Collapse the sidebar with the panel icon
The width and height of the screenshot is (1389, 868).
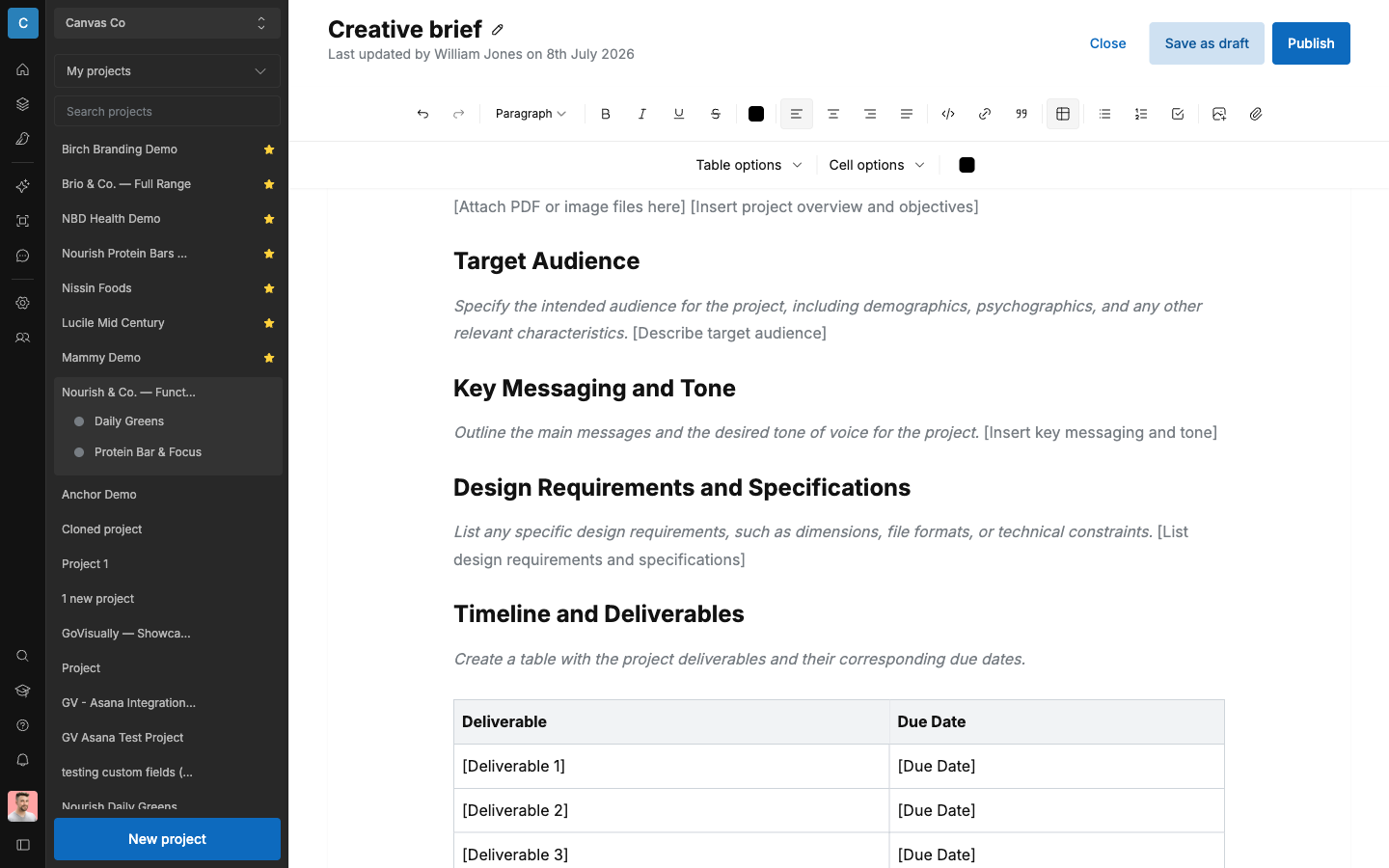pyautogui.click(x=23, y=845)
